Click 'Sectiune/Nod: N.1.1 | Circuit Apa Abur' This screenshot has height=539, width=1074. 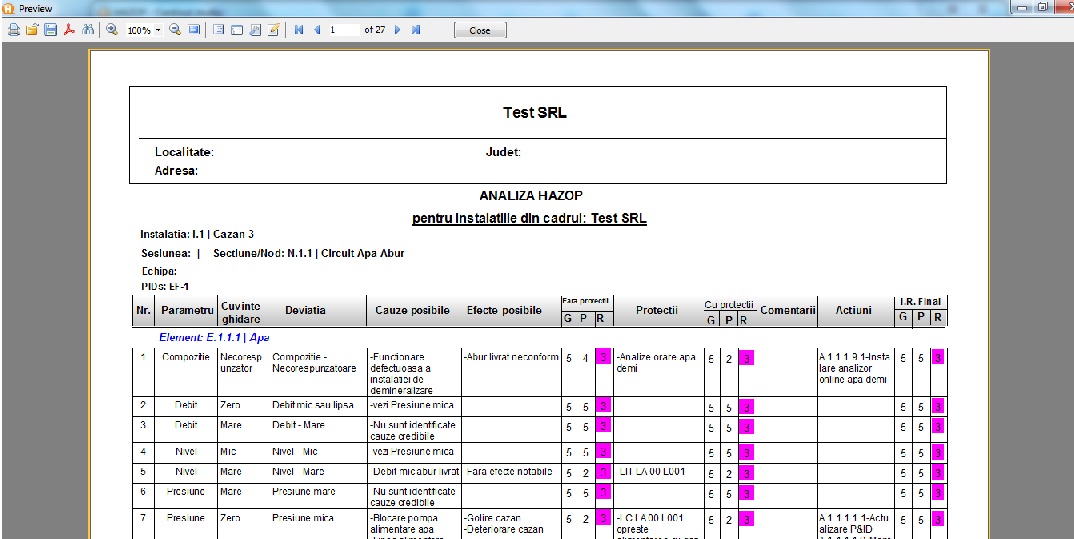click(309, 253)
